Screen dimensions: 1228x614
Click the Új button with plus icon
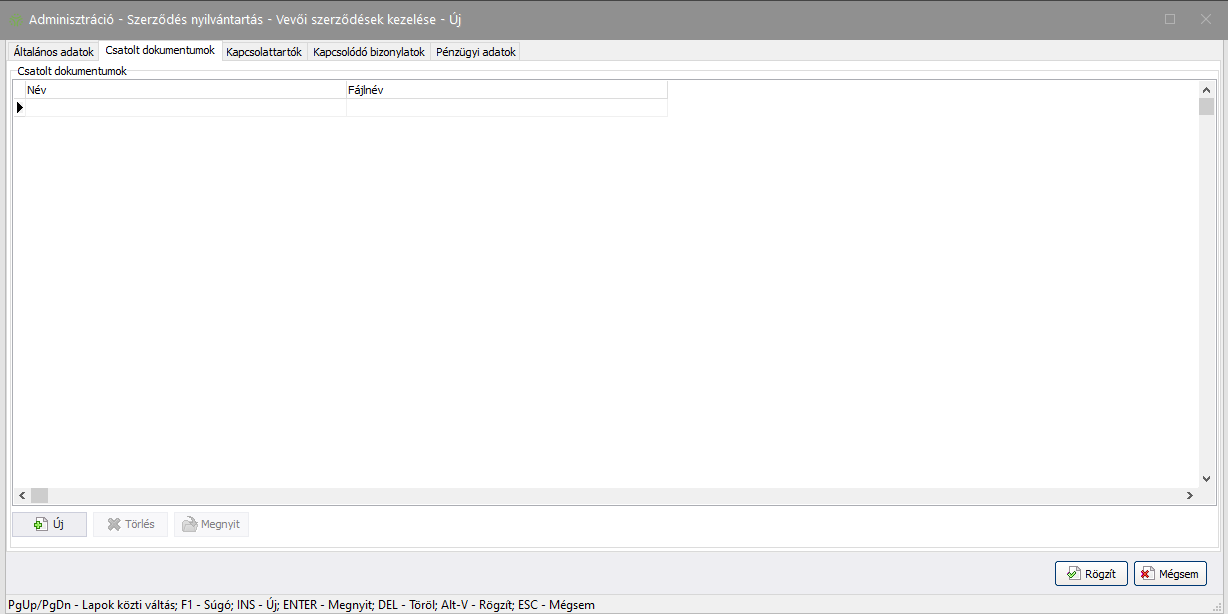click(x=49, y=524)
